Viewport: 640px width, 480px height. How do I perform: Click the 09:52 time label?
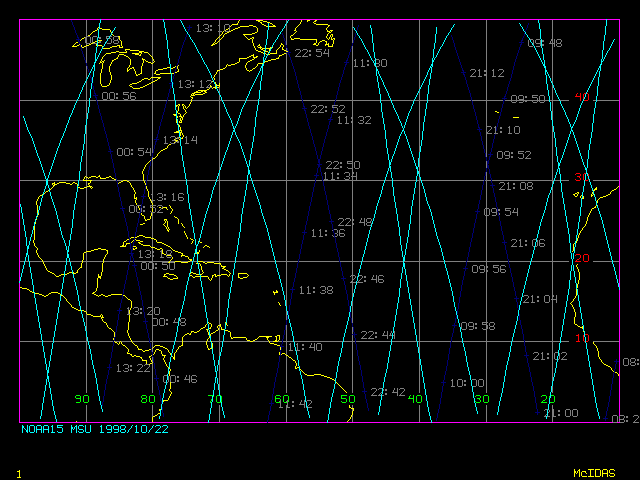tap(514, 156)
